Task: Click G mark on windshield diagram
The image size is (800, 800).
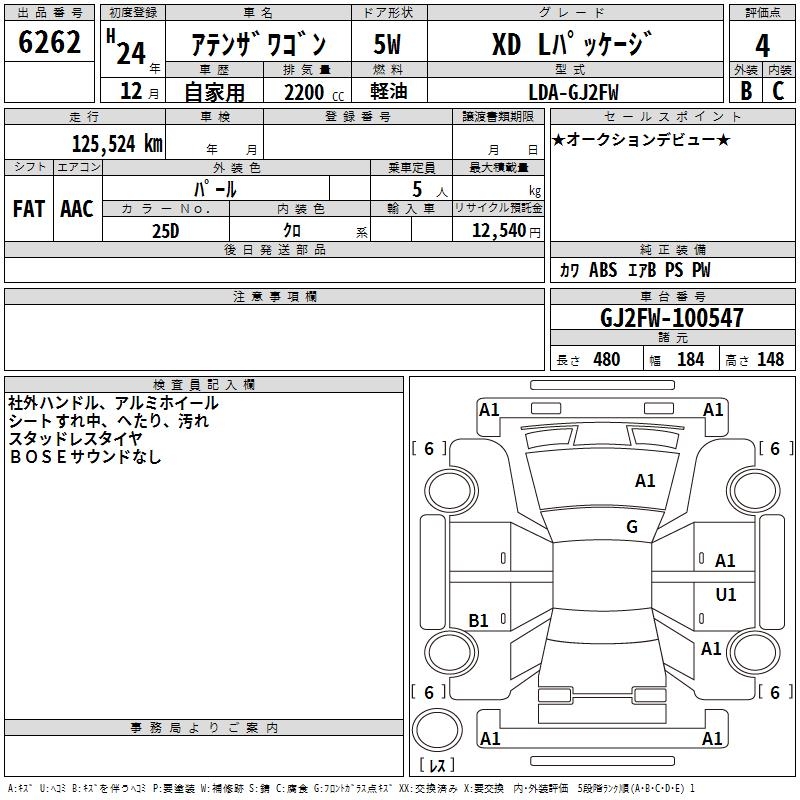Action: coord(632,526)
